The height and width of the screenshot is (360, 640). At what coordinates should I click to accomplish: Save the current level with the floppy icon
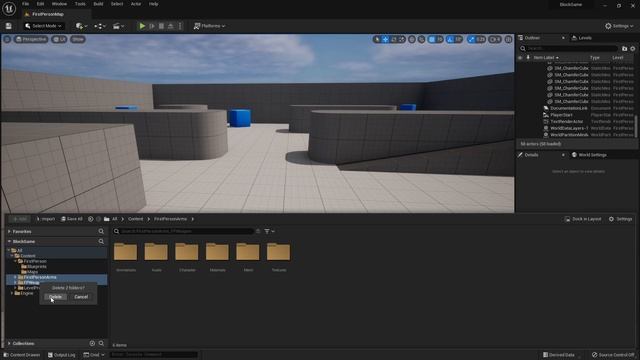click(x=9, y=26)
